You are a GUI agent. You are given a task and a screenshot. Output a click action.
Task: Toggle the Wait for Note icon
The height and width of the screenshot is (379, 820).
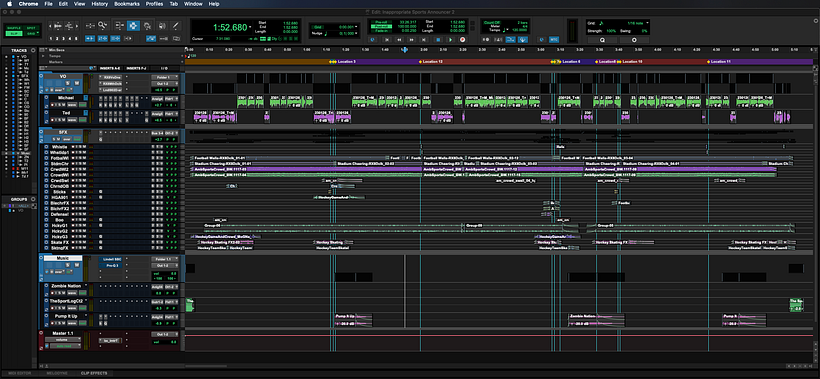486,40
